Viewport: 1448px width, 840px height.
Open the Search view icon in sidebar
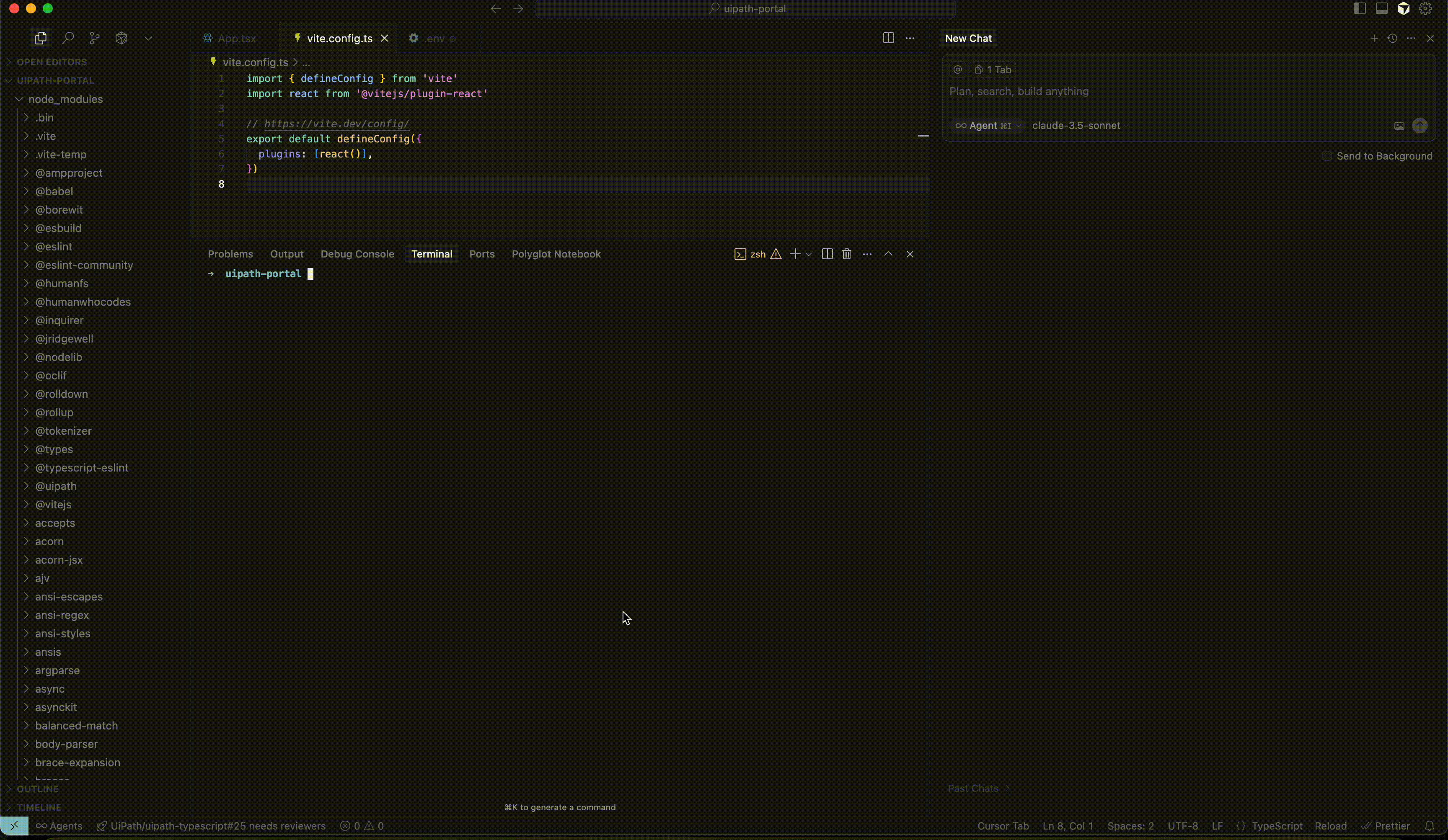[68, 38]
